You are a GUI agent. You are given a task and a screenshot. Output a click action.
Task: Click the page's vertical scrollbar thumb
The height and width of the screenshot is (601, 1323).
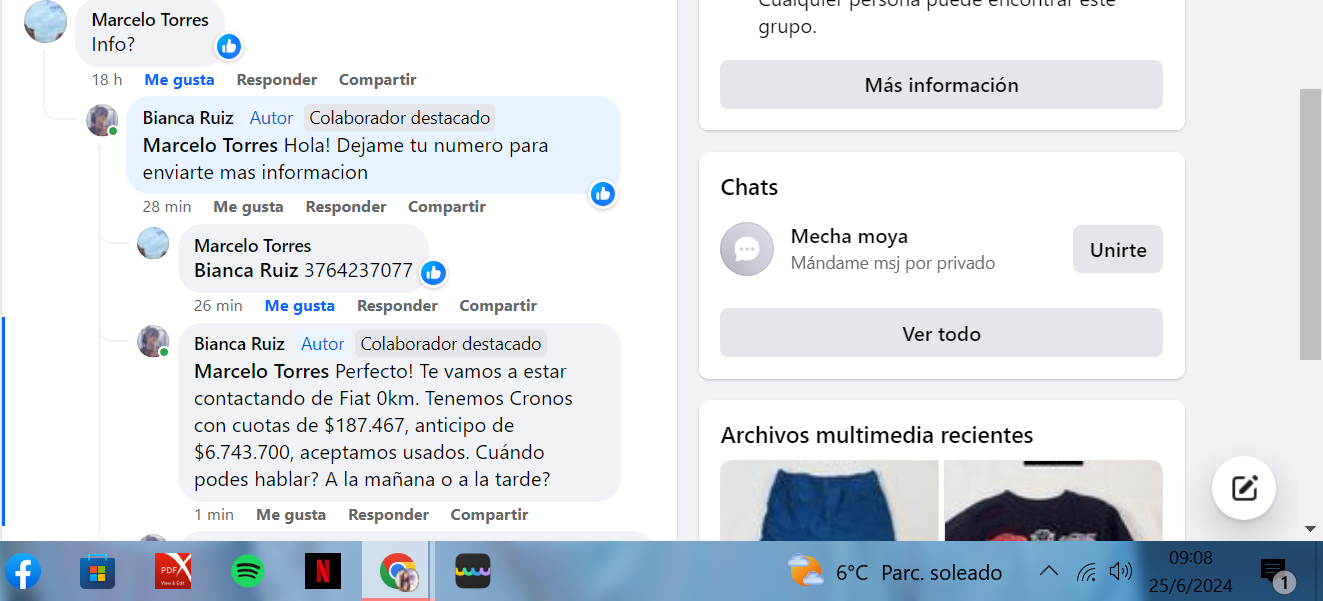1310,224
